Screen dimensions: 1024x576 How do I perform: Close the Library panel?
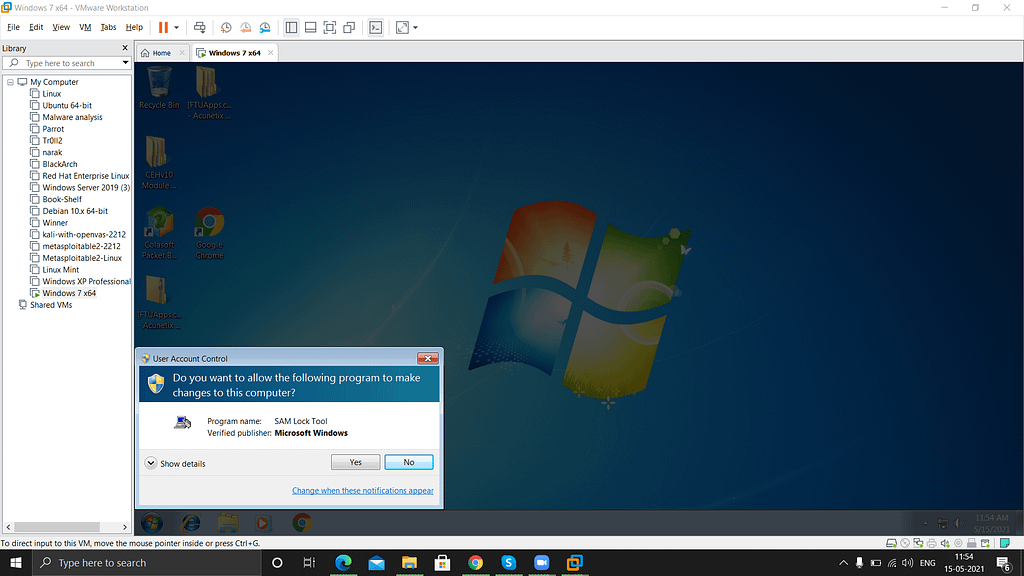(x=125, y=48)
